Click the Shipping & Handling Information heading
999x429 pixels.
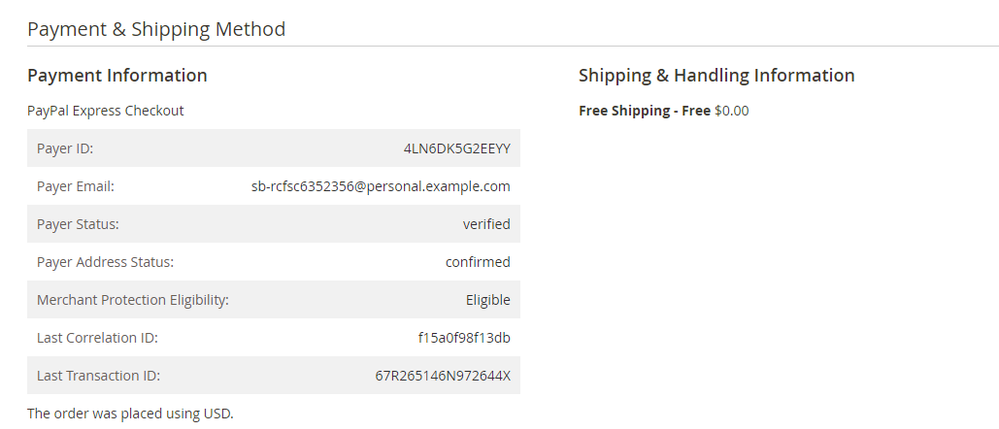(x=716, y=75)
